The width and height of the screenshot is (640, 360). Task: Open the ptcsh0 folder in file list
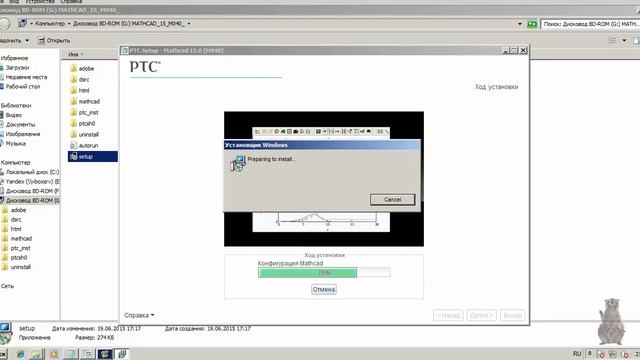click(82, 123)
